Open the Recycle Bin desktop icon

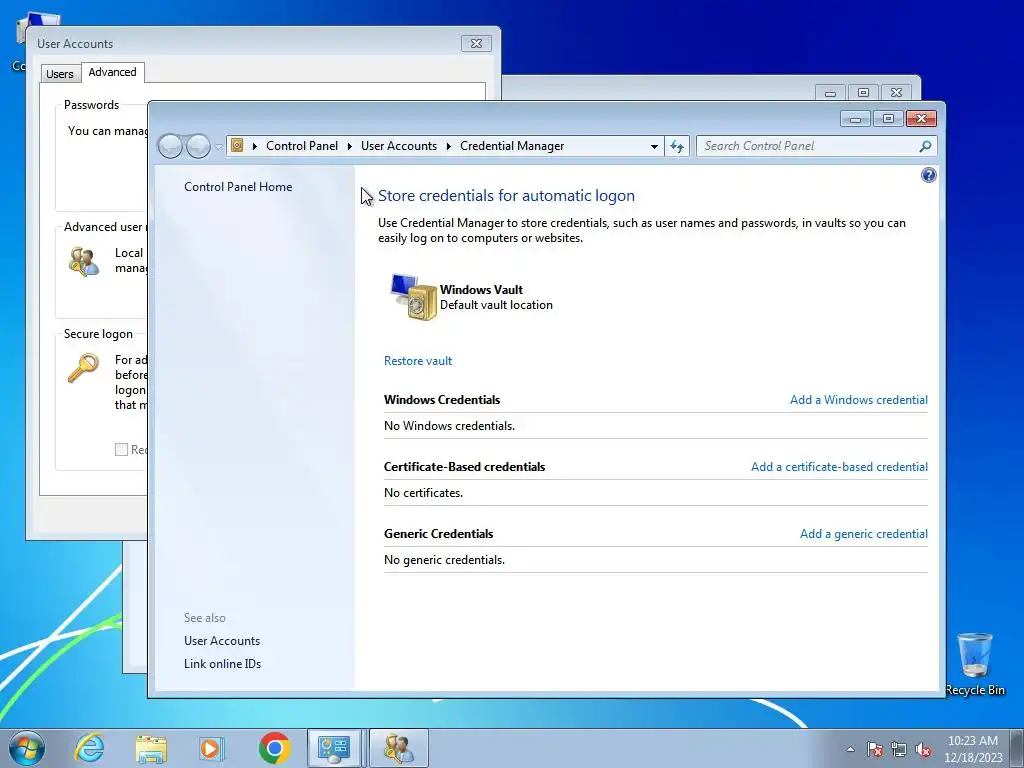pyautogui.click(x=974, y=664)
